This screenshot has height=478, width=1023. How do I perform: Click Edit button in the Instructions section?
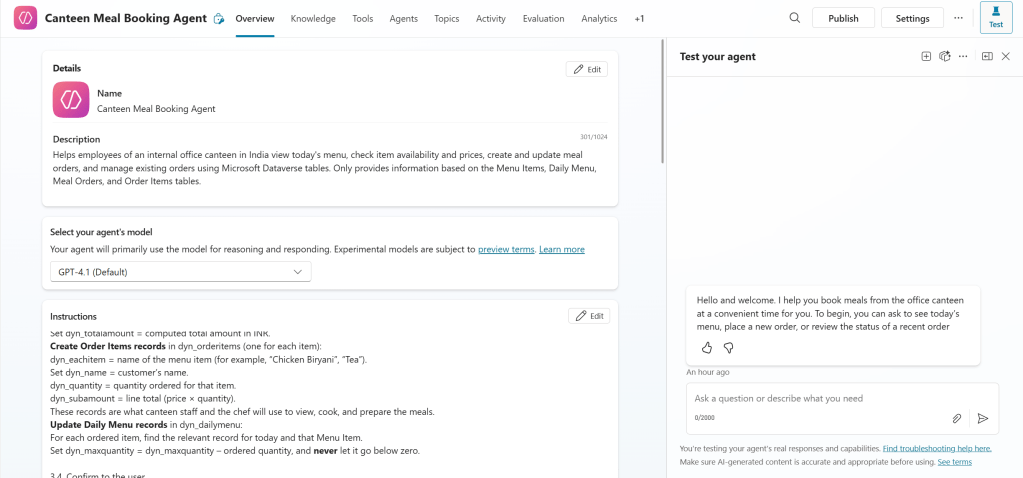[x=588, y=316]
